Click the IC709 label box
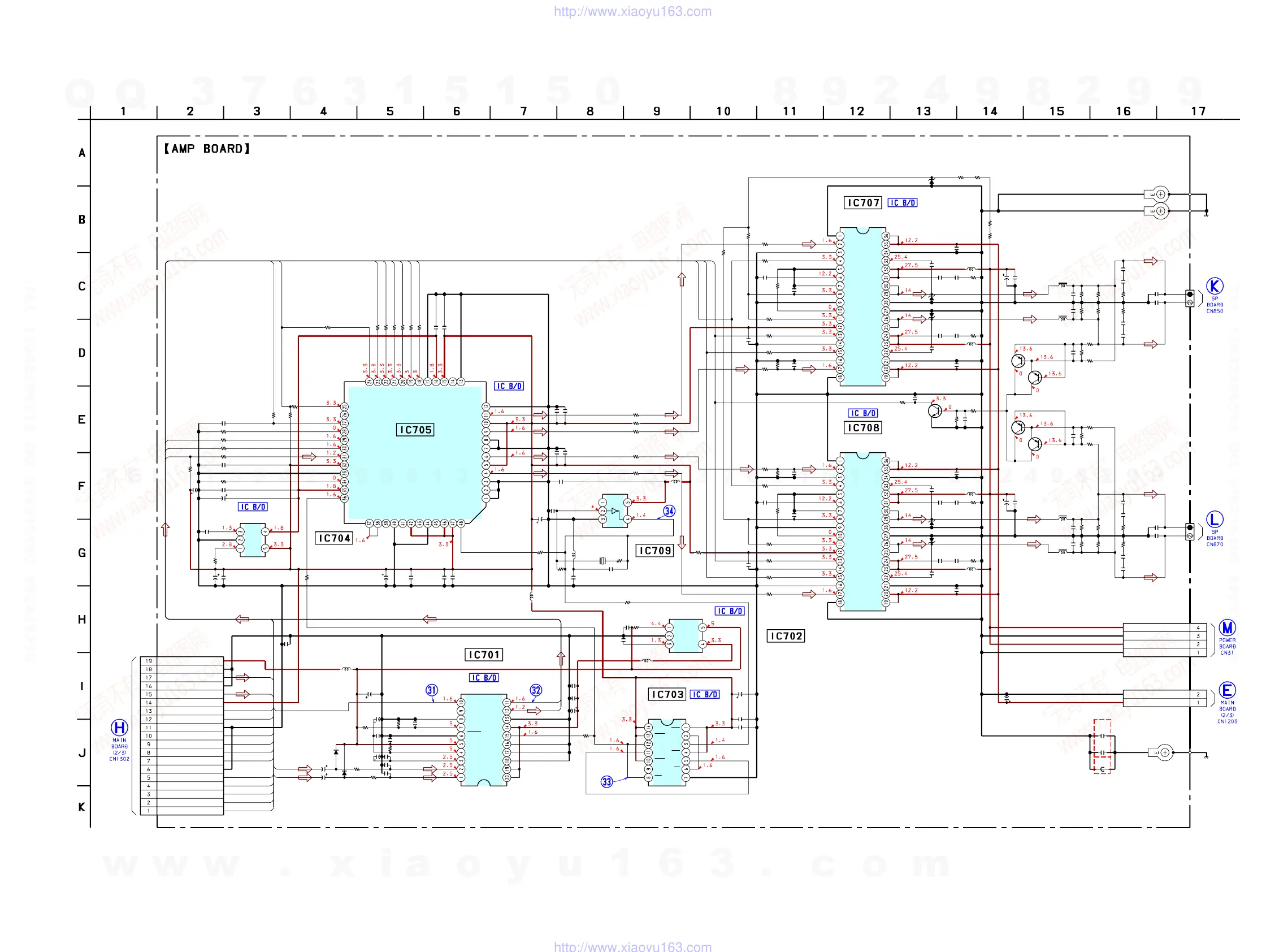The height and width of the screenshot is (952, 1266). (x=654, y=551)
